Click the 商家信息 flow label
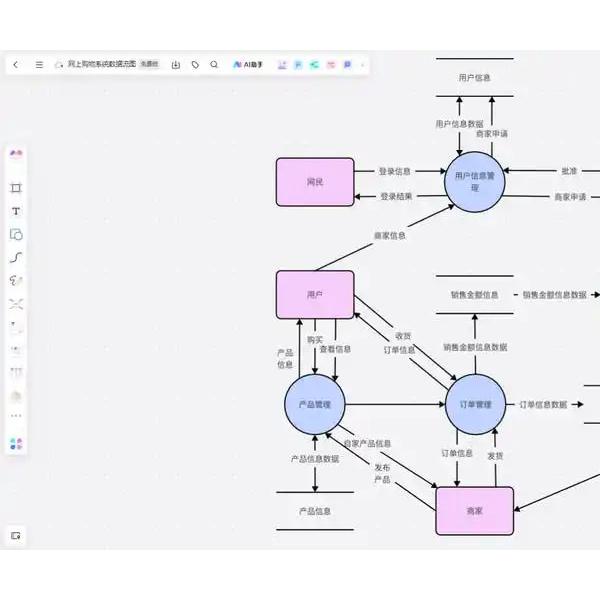The height and width of the screenshot is (600, 600). (390, 236)
